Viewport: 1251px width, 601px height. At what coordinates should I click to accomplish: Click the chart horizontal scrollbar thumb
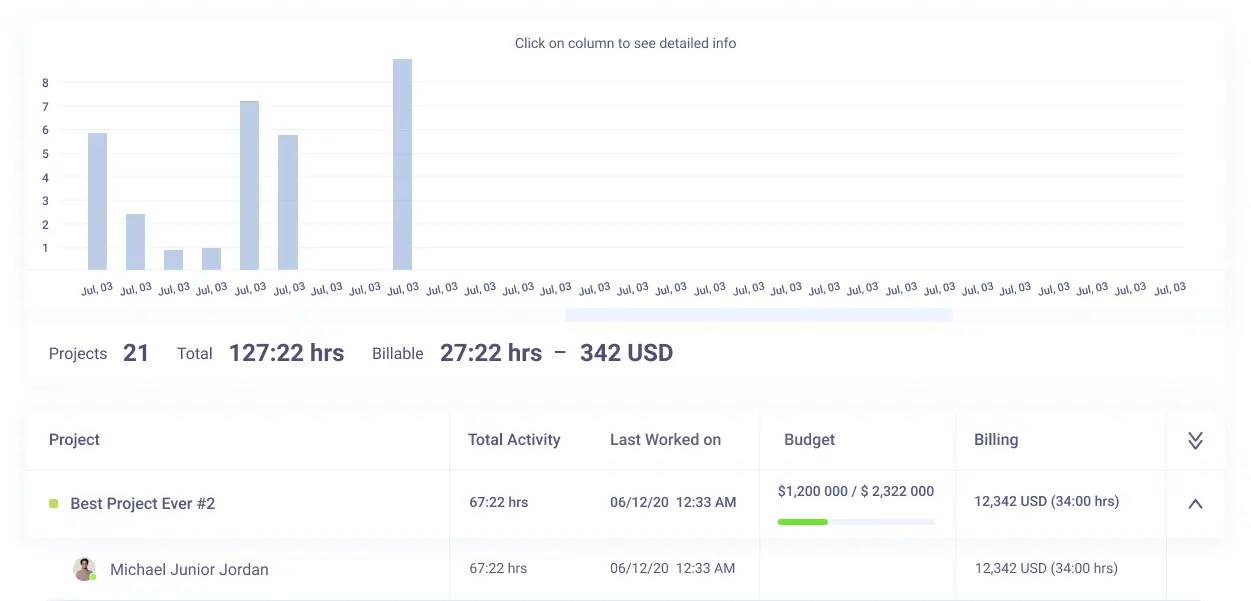pos(758,315)
